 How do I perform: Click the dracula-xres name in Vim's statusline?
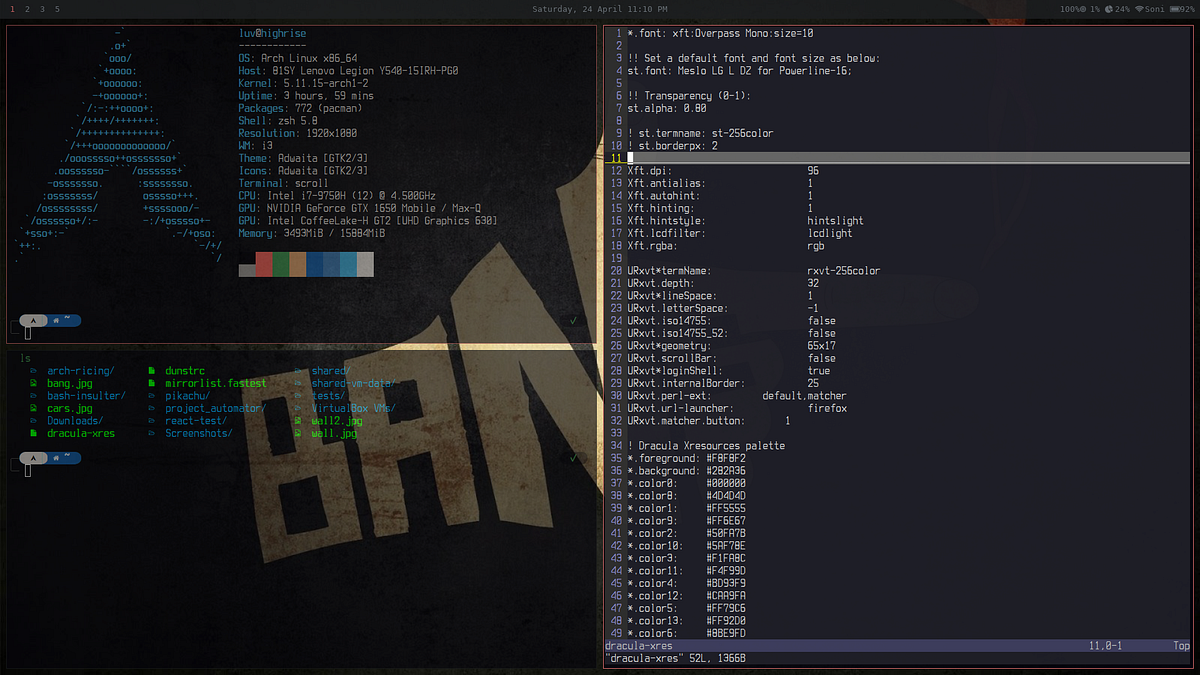click(638, 646)
